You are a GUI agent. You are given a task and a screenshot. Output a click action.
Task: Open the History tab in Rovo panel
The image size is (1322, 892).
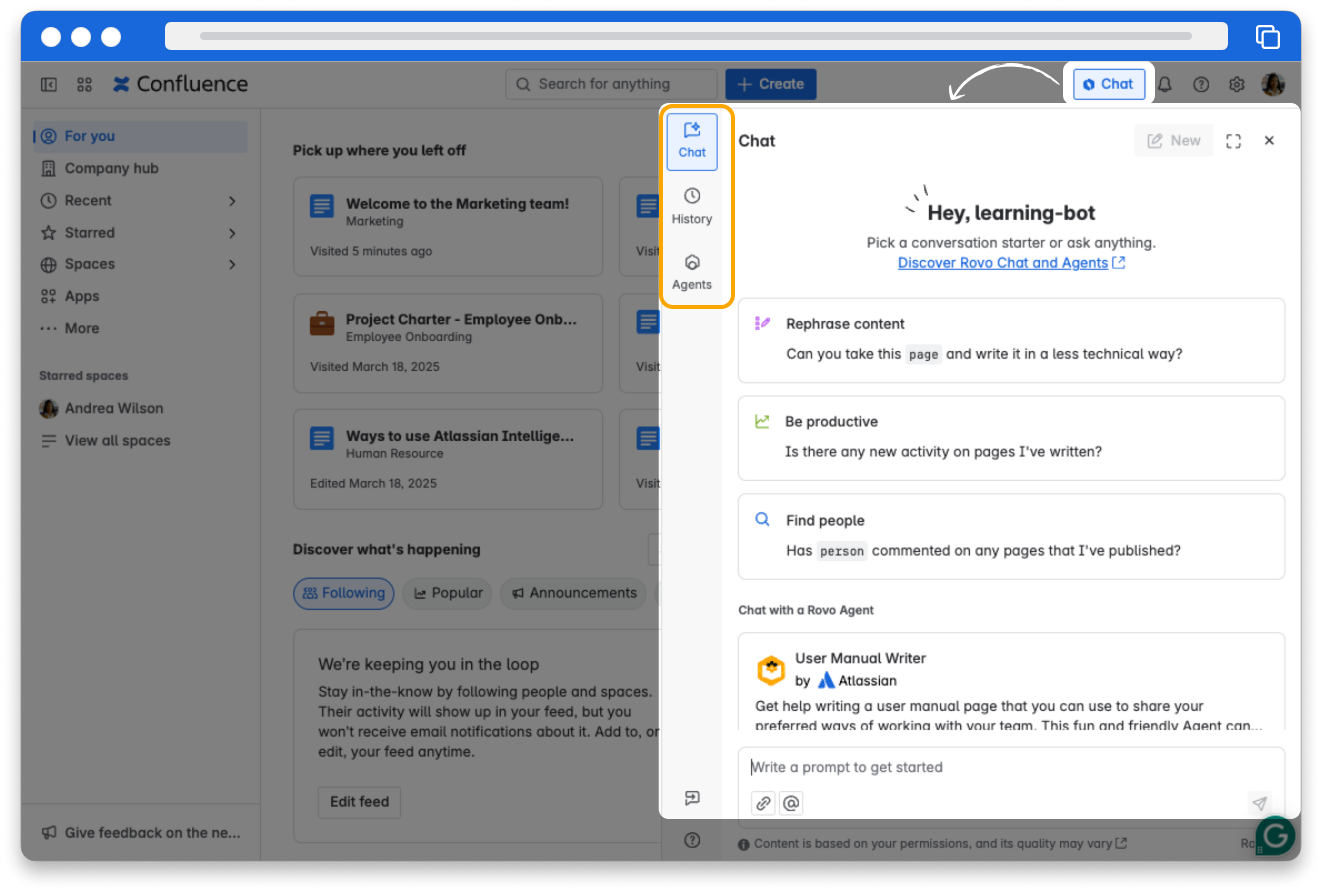(692, 207)
